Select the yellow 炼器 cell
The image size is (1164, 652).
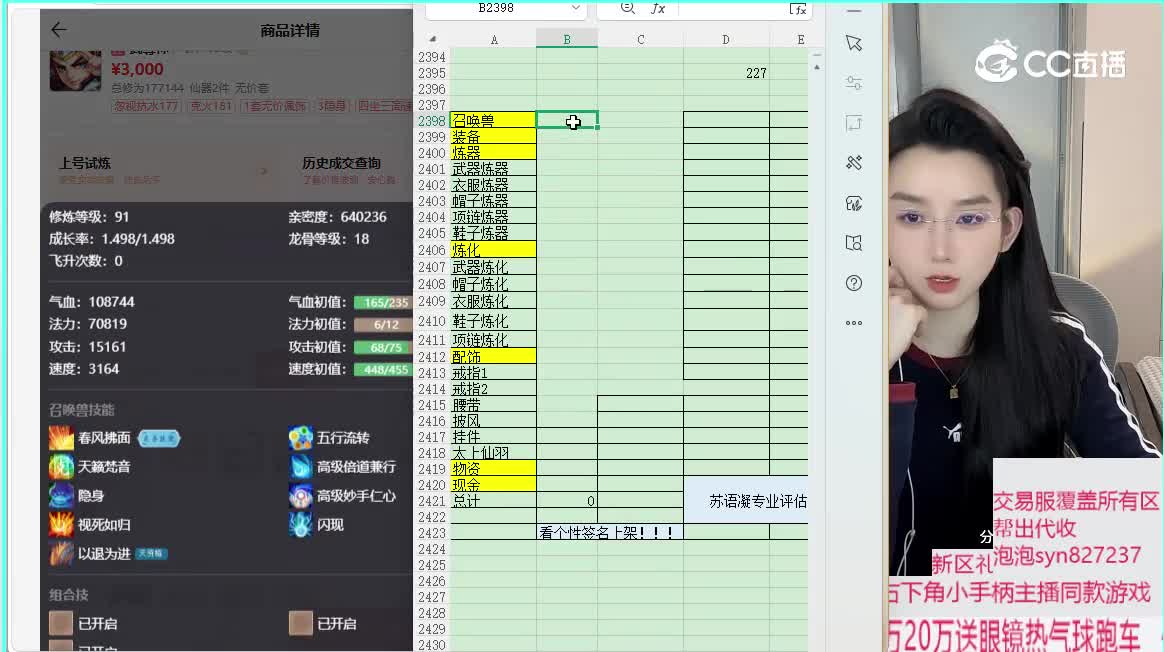[x=493, y=152]
